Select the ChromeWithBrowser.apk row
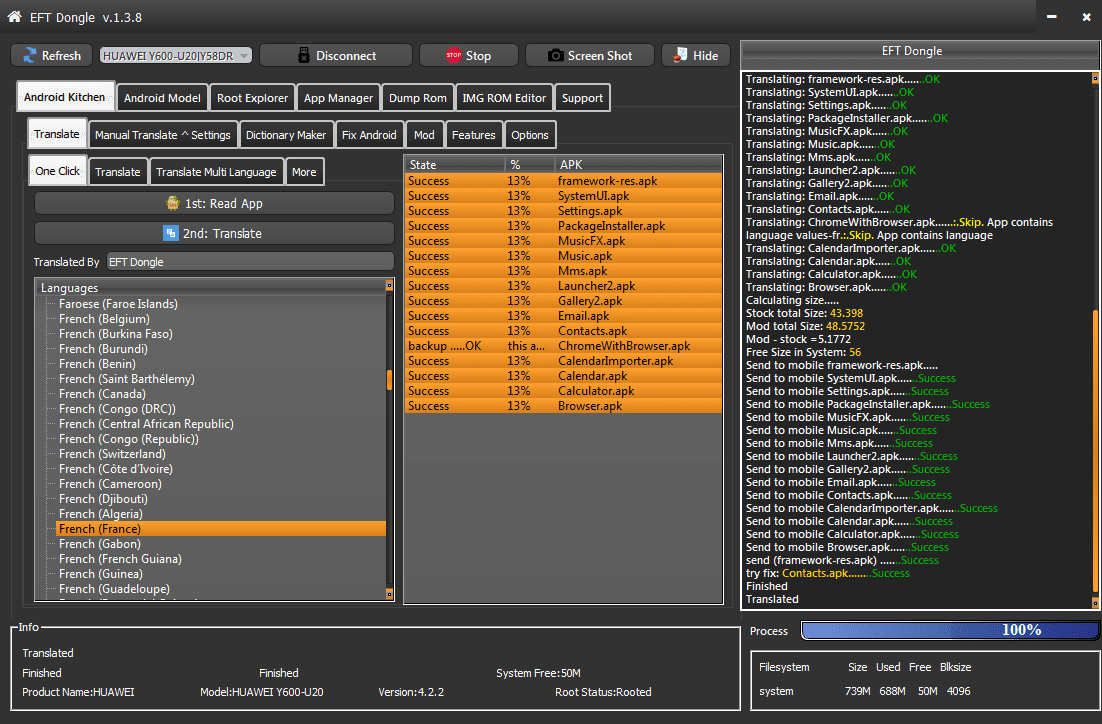 564,346
